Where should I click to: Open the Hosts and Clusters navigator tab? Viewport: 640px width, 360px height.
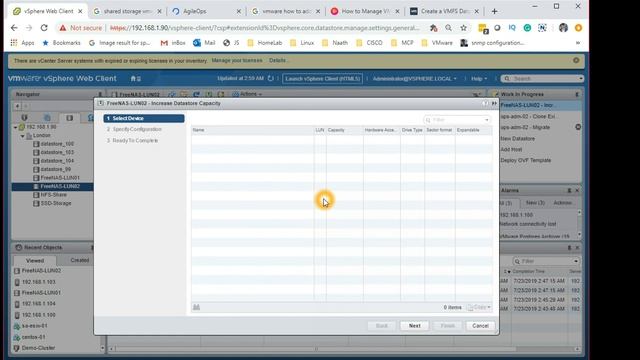coord(24,118)
